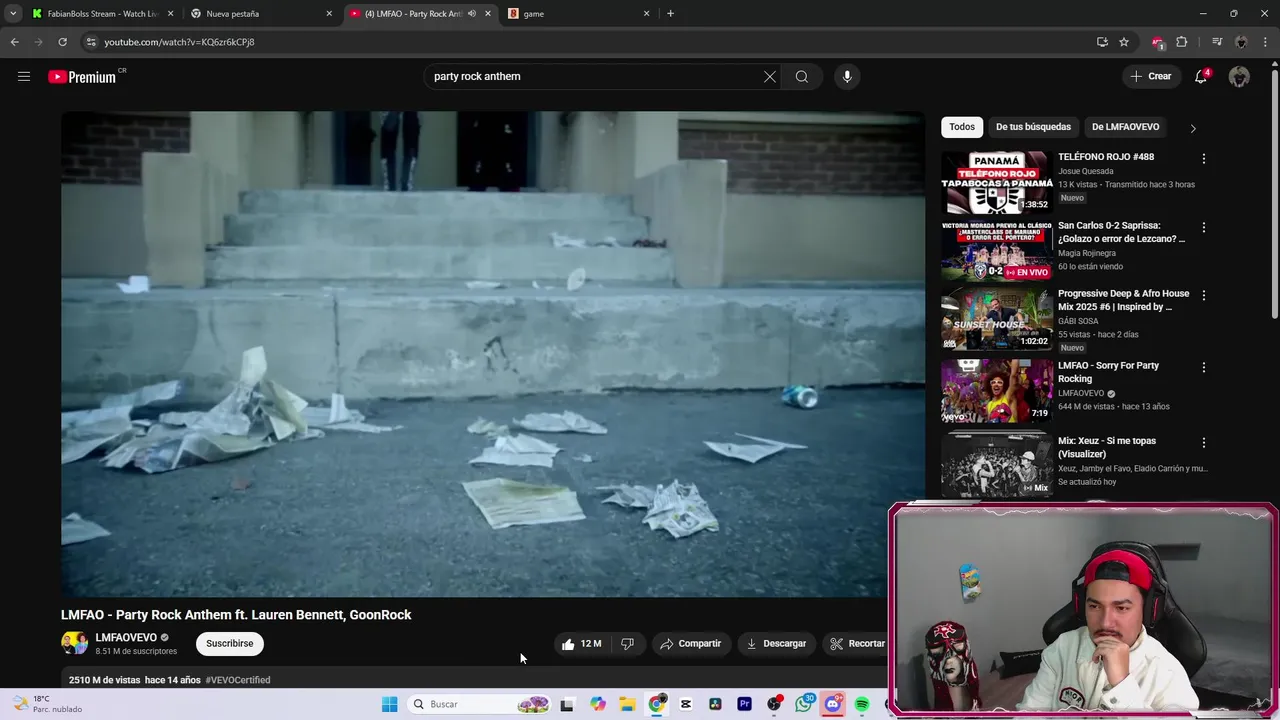Open Progressive Deep & Afro House thumbnail
The width and height of the screenshot is (1280, 720).
pyautogui.click(x=996, y=319)
